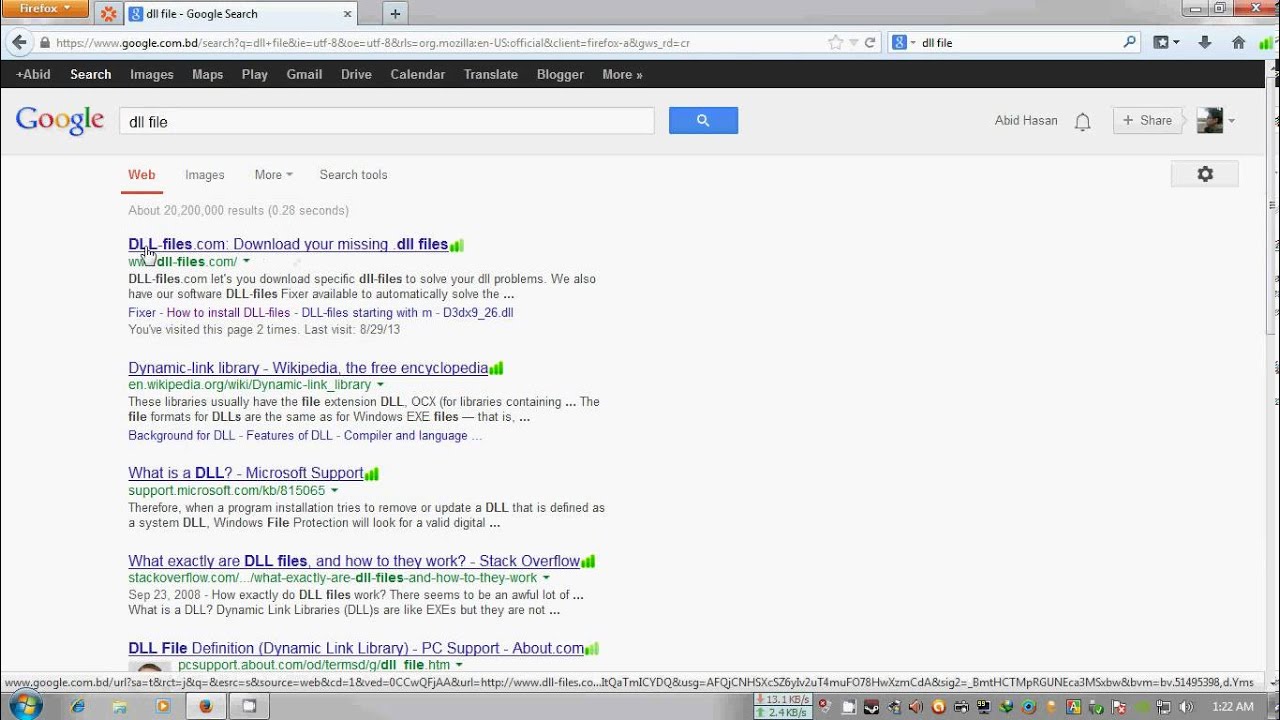Open a new tab with the plus button
Viewport: 1280px width, 720px height.
(395, 14)
